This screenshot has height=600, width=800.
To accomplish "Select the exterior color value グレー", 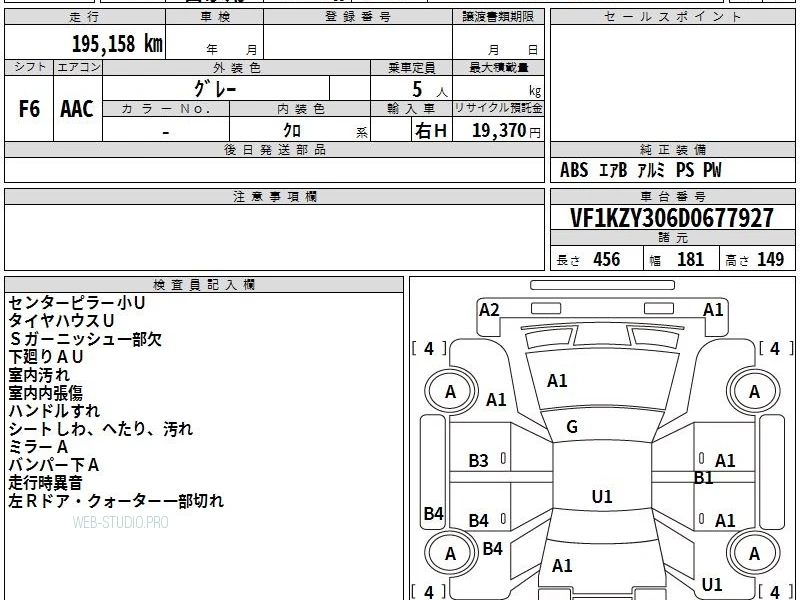I will coord(215,89).
